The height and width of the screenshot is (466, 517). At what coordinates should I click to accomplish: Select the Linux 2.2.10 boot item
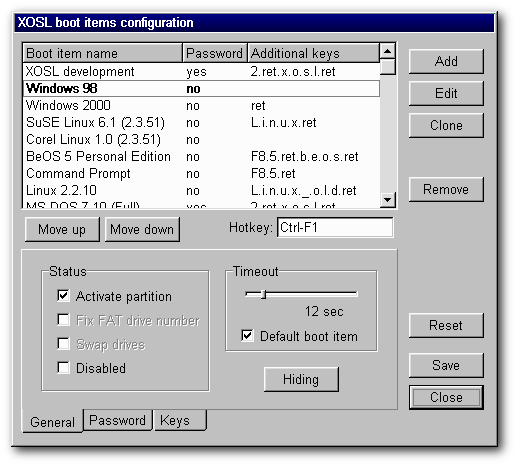201,191
